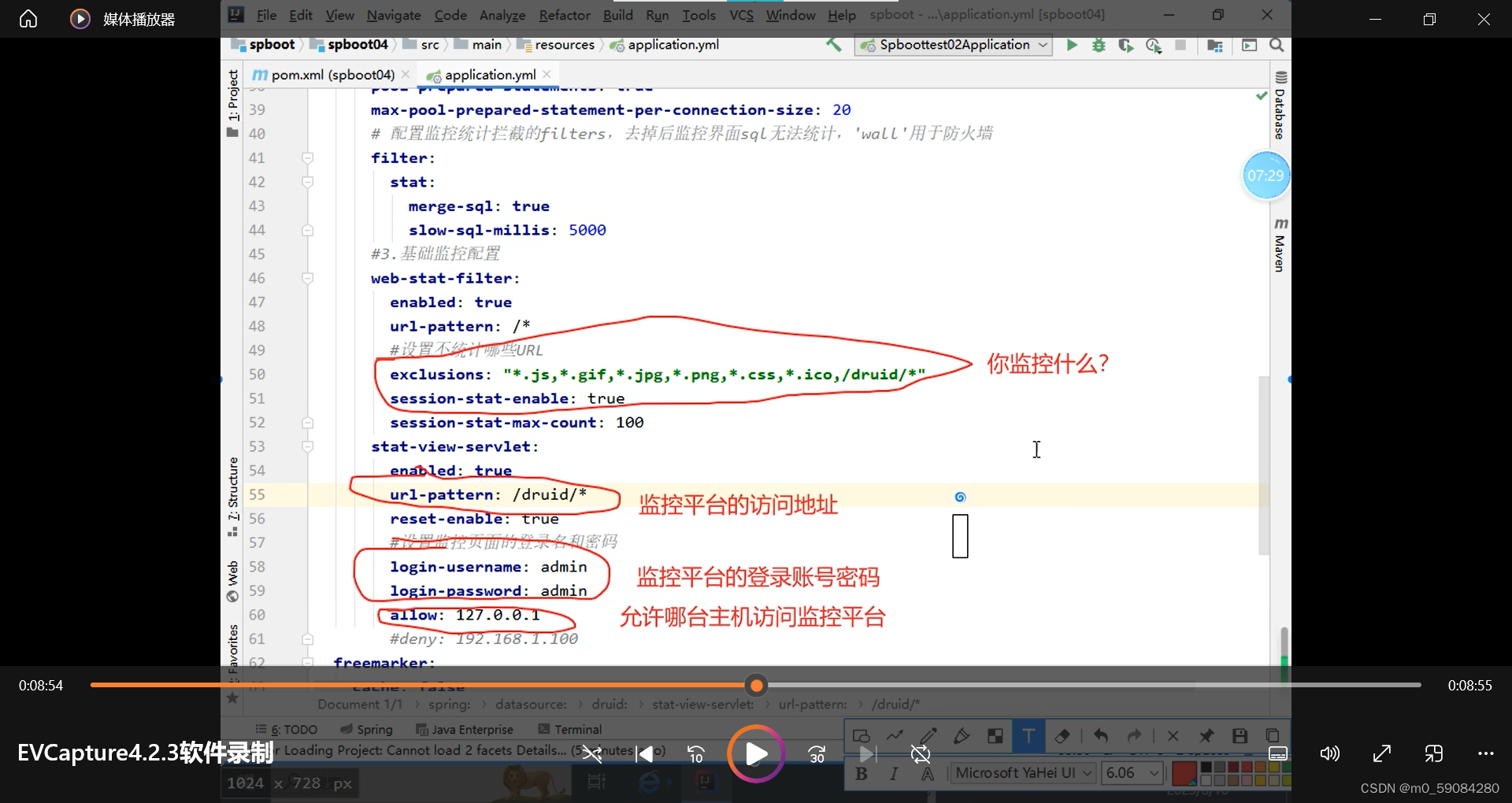Viewport: 1512px width, 803px height.
Task: Toggle loop playback mode
Action: click(x=920, y=756)
